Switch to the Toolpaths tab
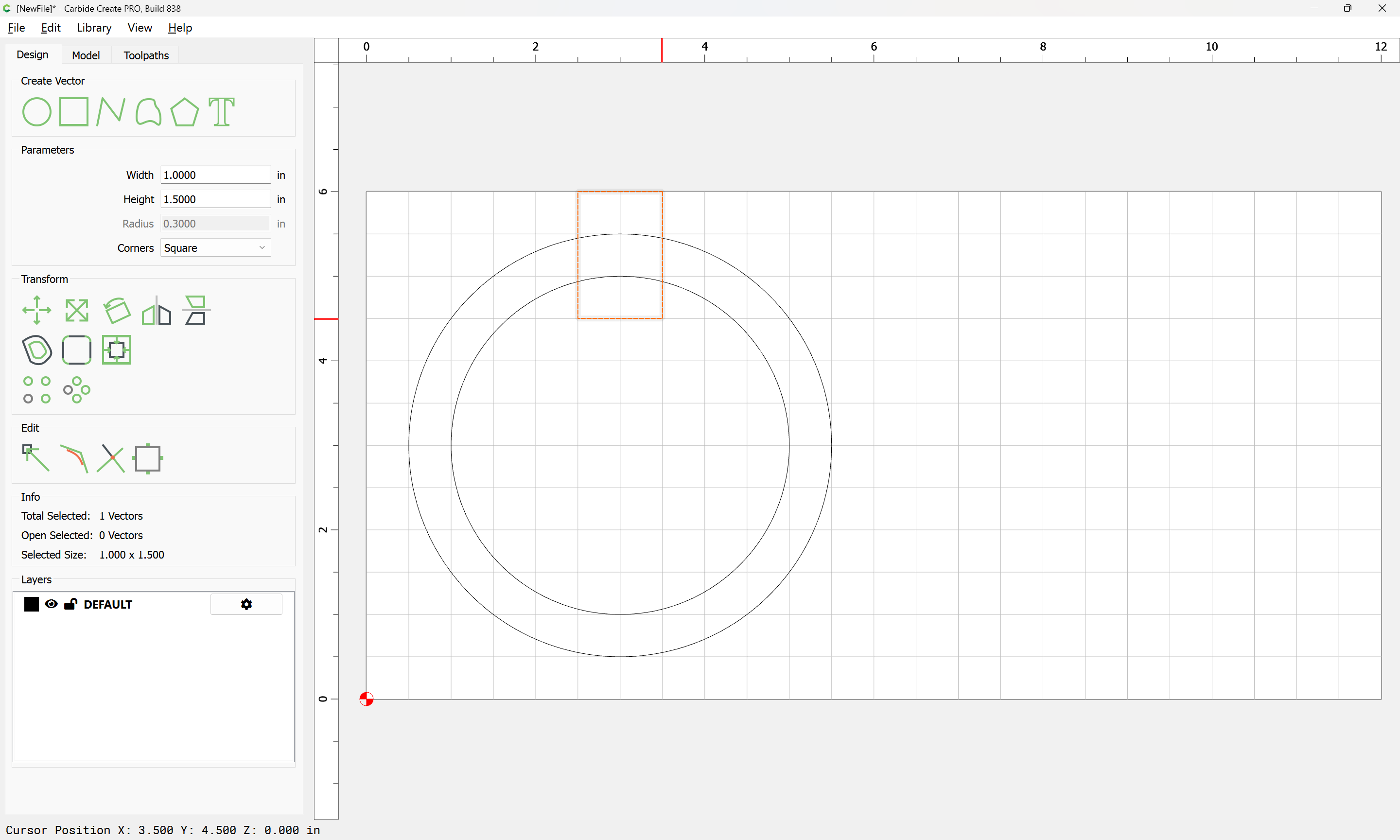The width and height of the screenshot is (1400, 840). [x=146, y=55]
